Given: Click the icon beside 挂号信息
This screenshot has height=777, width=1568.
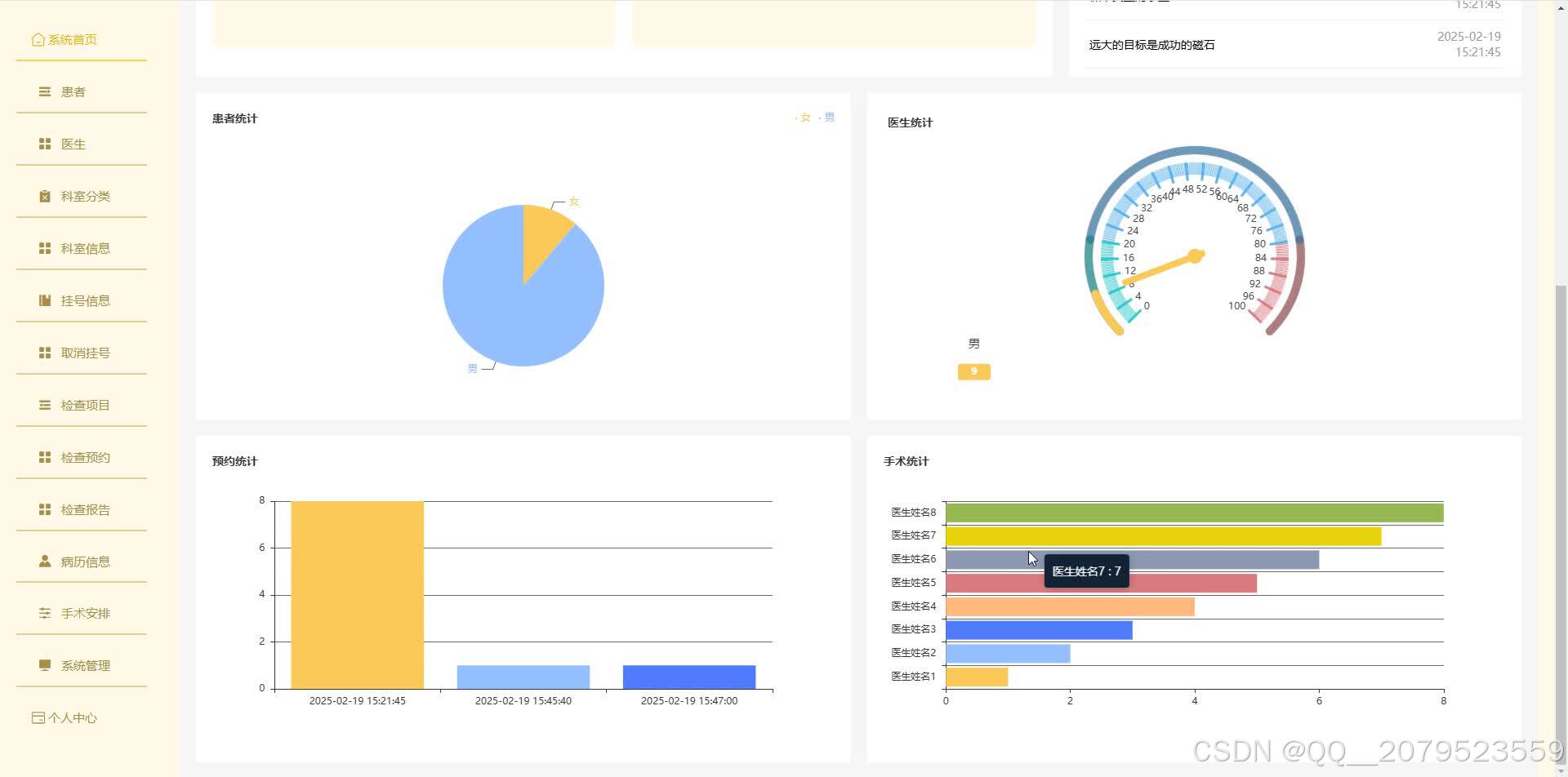Looking at the screenshot, I should [45, 300].
